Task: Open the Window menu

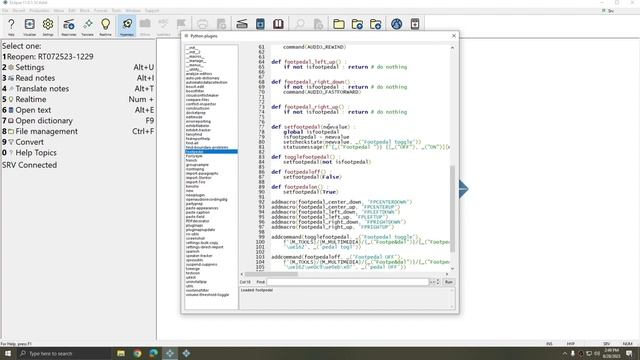Action: tap(133, 11)
